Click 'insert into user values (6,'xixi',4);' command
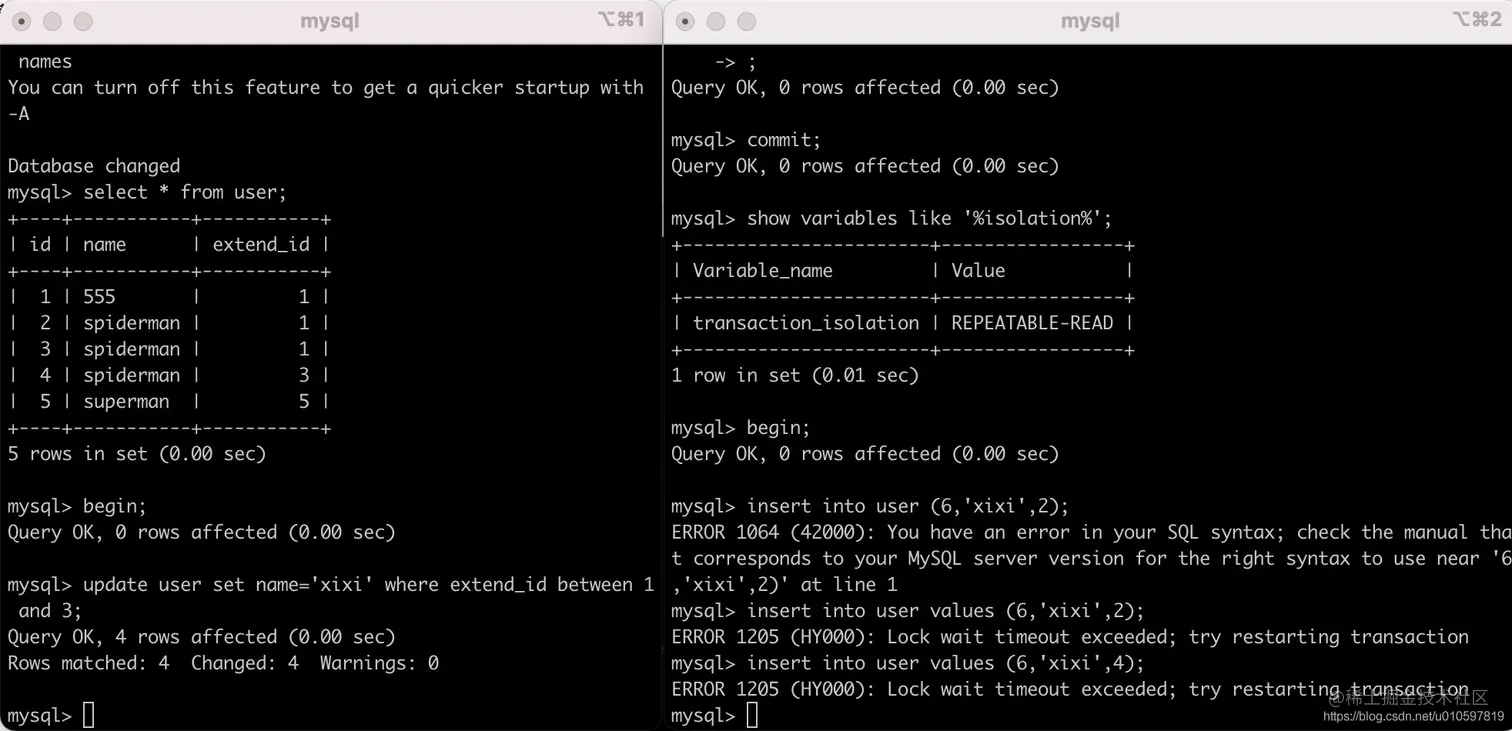Viewport: 1512px width, 731px height. coord(946,663)
